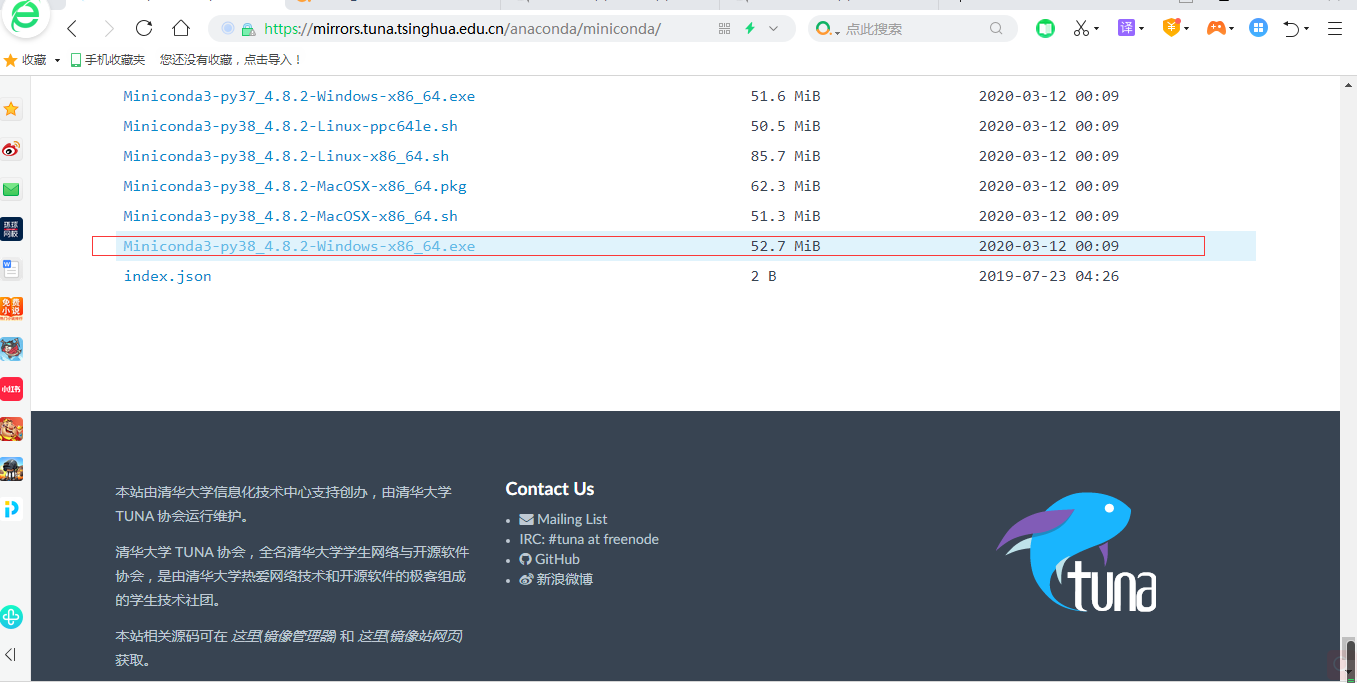The image size is (1357, 683).
Task: Go to the home page icon
Action: (x=180, y=28)
